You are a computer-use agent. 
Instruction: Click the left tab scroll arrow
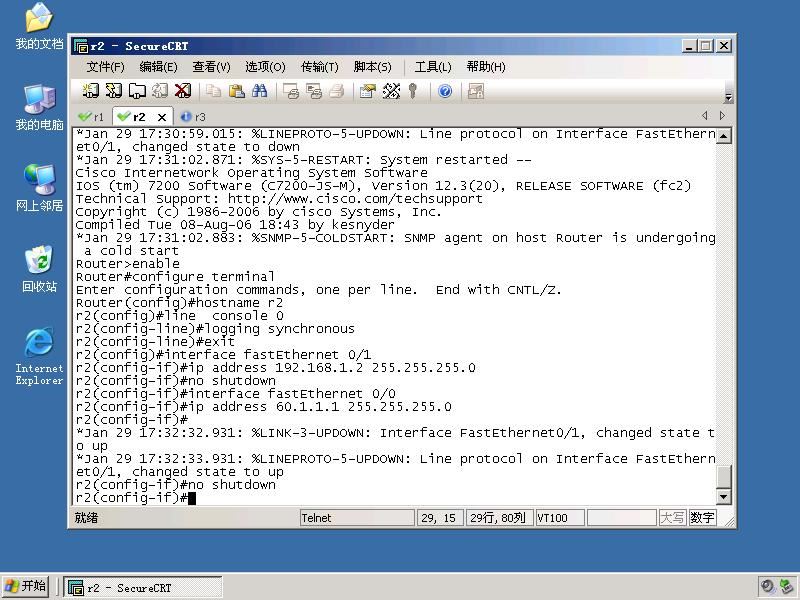click(x=705, y=116)
